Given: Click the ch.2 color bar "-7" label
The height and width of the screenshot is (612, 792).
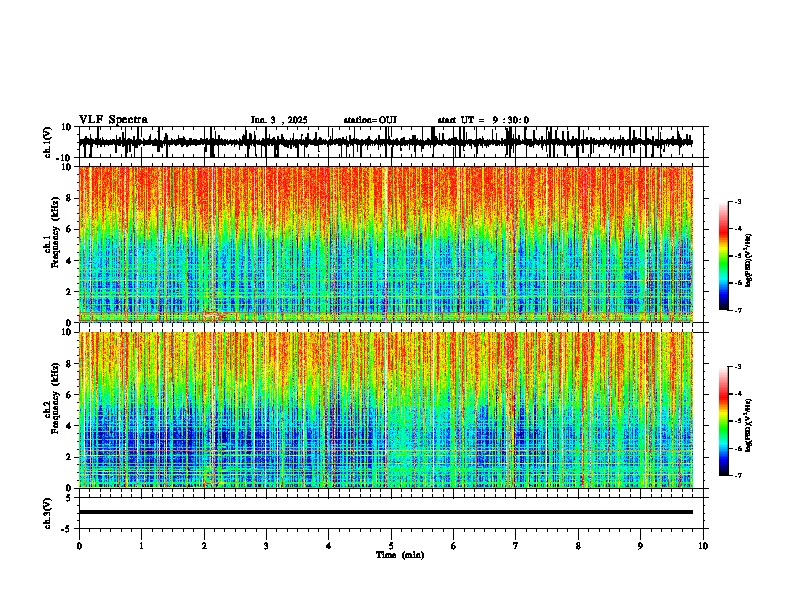Looking at the screenshot, I should (737, 476).
